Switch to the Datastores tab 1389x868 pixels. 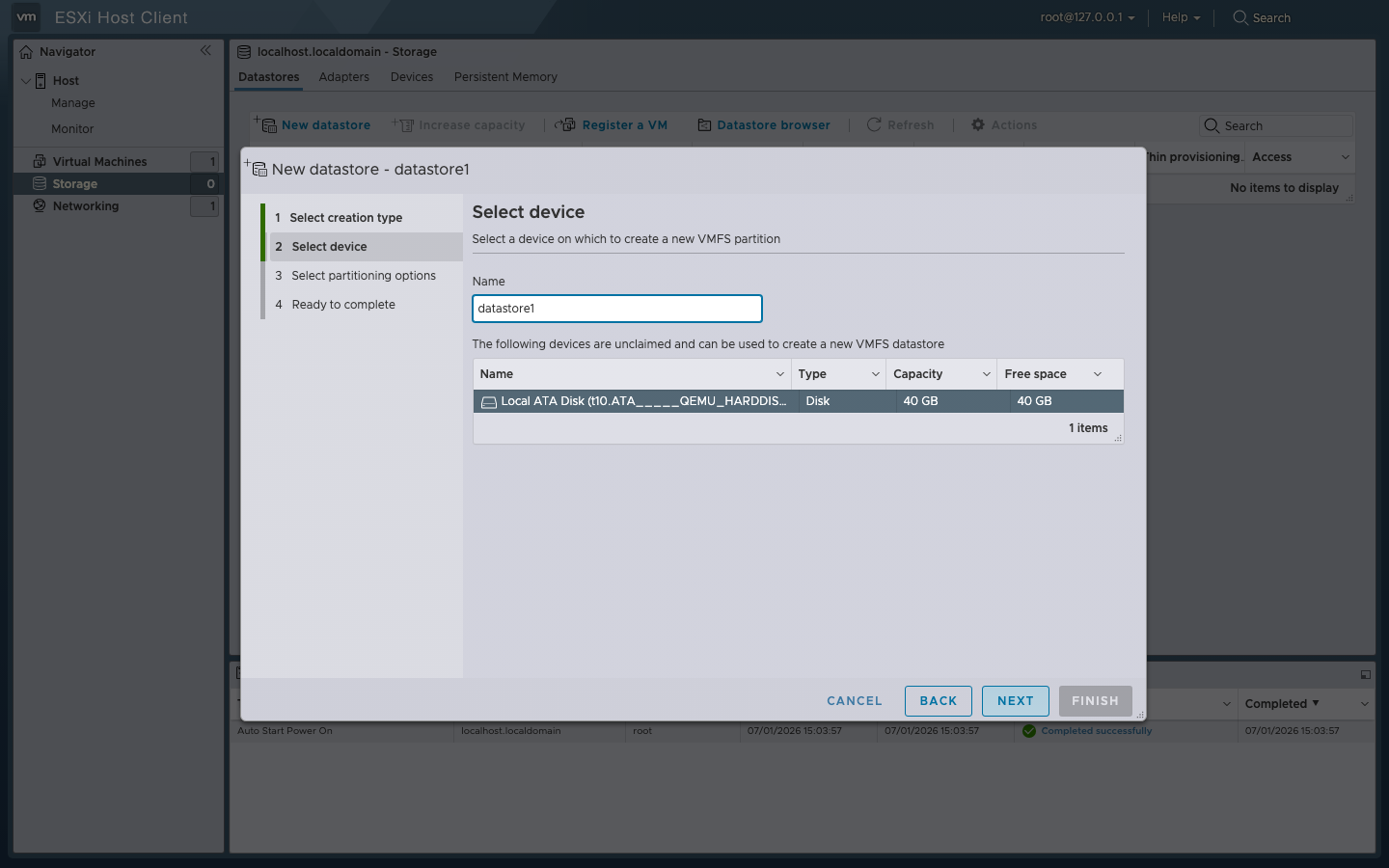[x=269, y=77]
